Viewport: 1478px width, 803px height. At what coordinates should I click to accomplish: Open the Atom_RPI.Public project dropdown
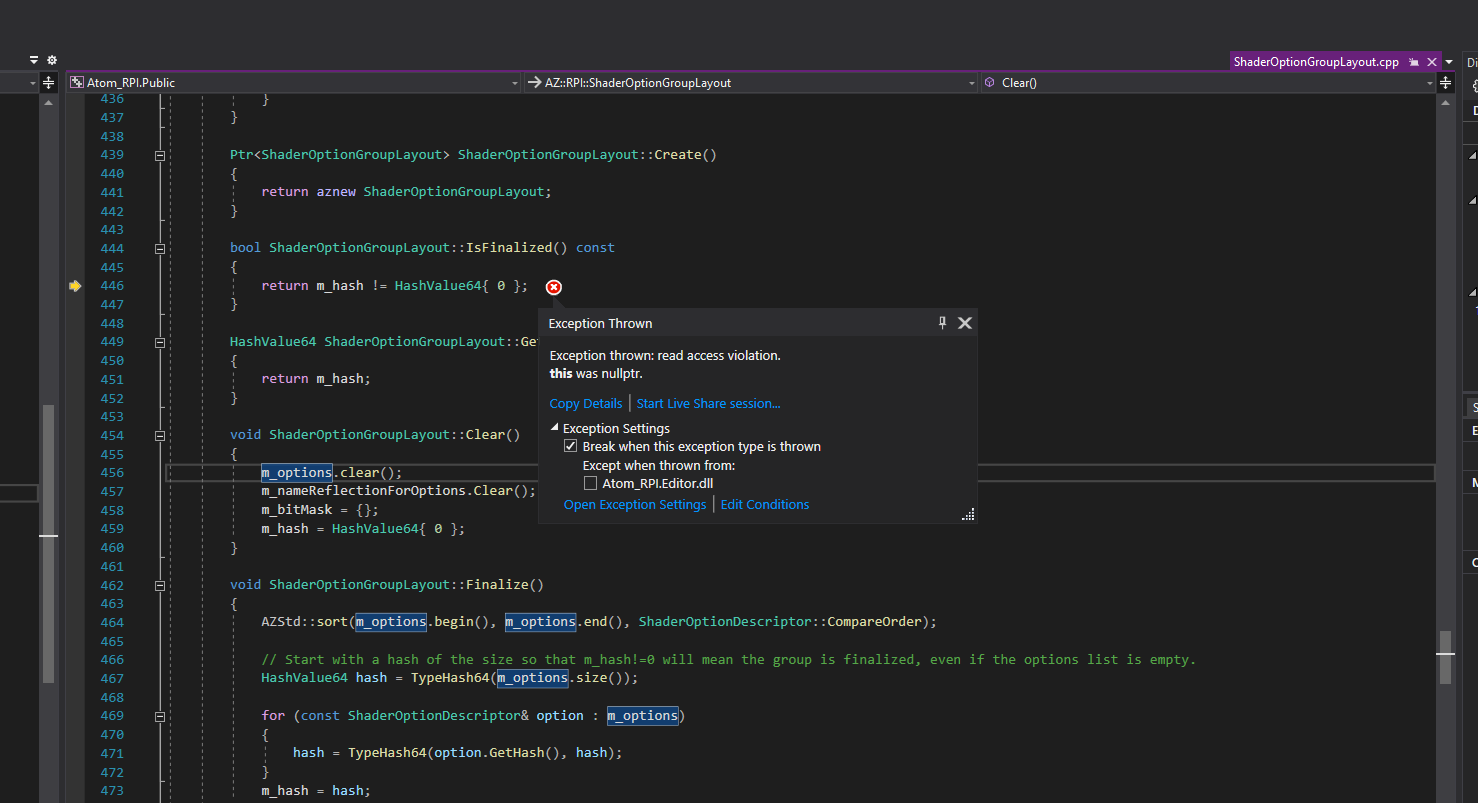(x=514, y=82)
